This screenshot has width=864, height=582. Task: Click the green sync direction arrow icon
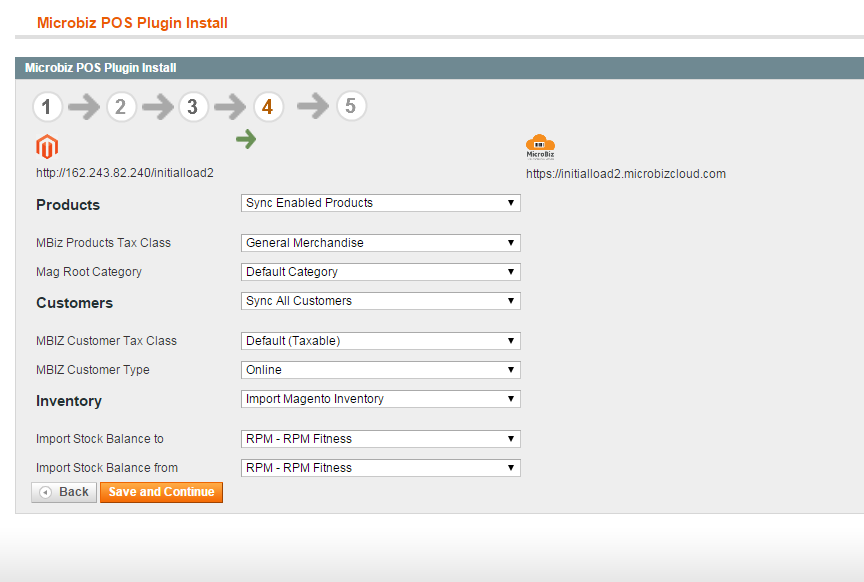(246, 139)
